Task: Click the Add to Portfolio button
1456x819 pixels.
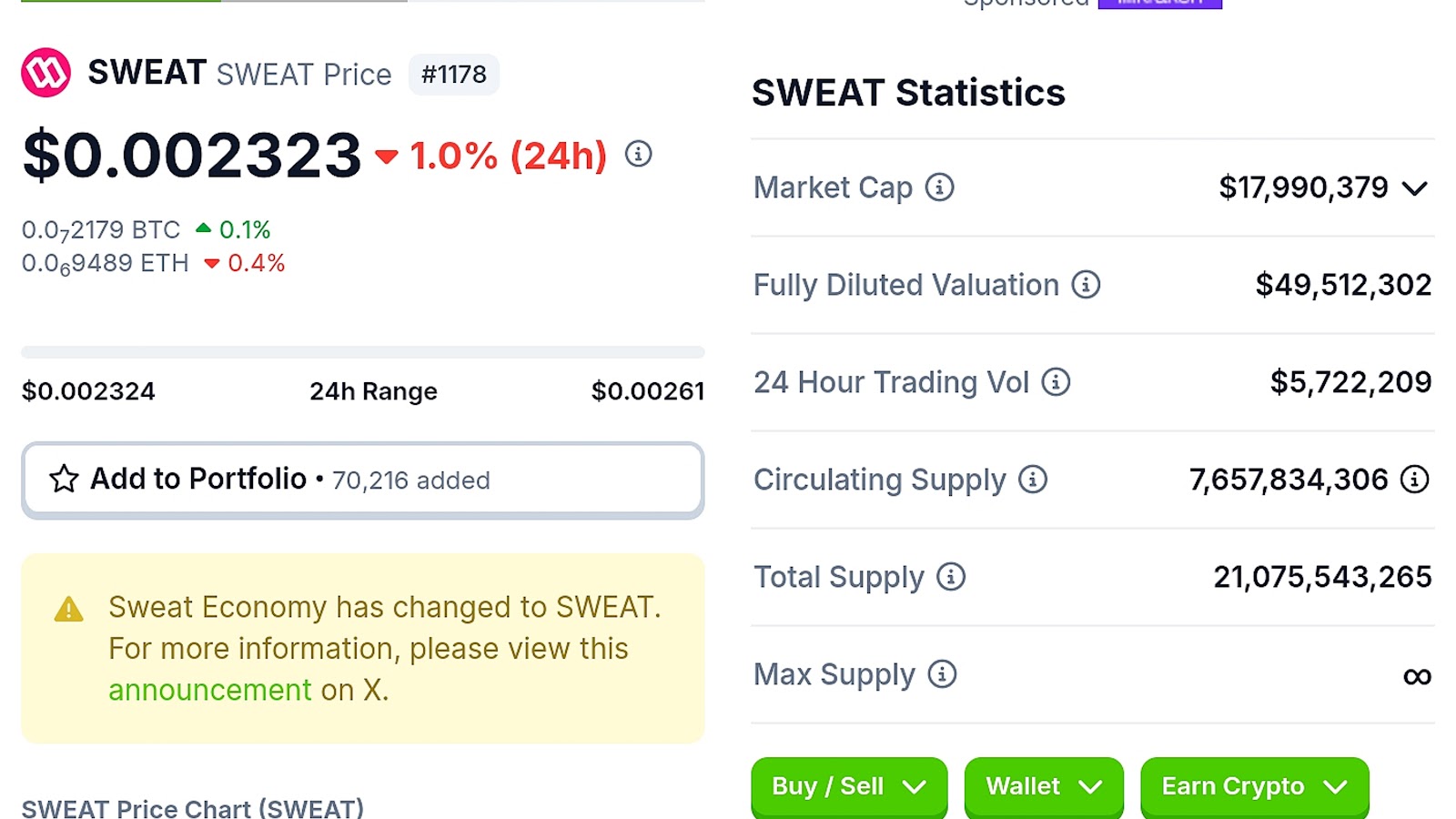Action: click(x=363, y=480)
